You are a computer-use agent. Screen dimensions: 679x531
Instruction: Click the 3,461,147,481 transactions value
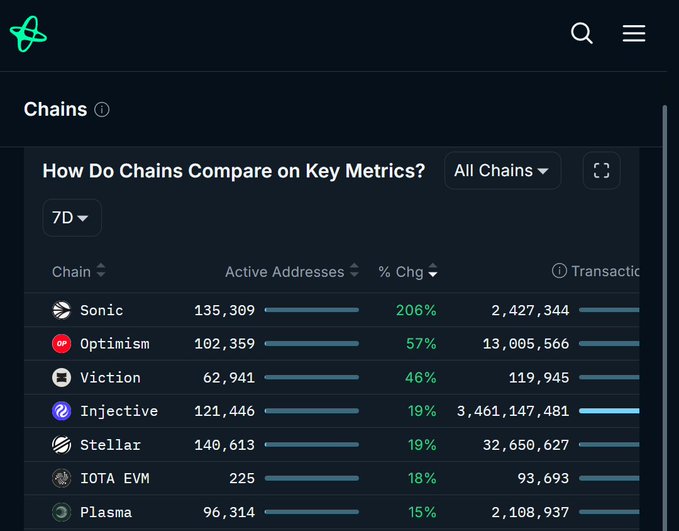point(513,411)
